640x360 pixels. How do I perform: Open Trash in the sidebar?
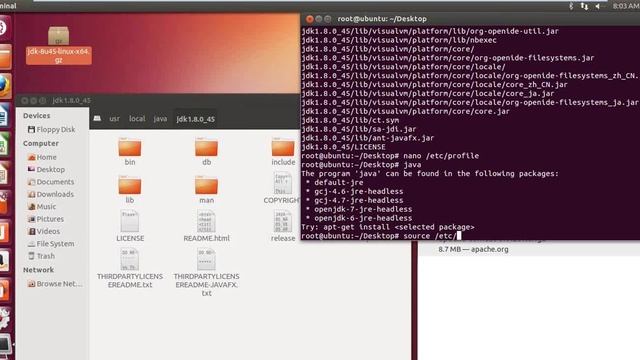[x=41, y=256]
